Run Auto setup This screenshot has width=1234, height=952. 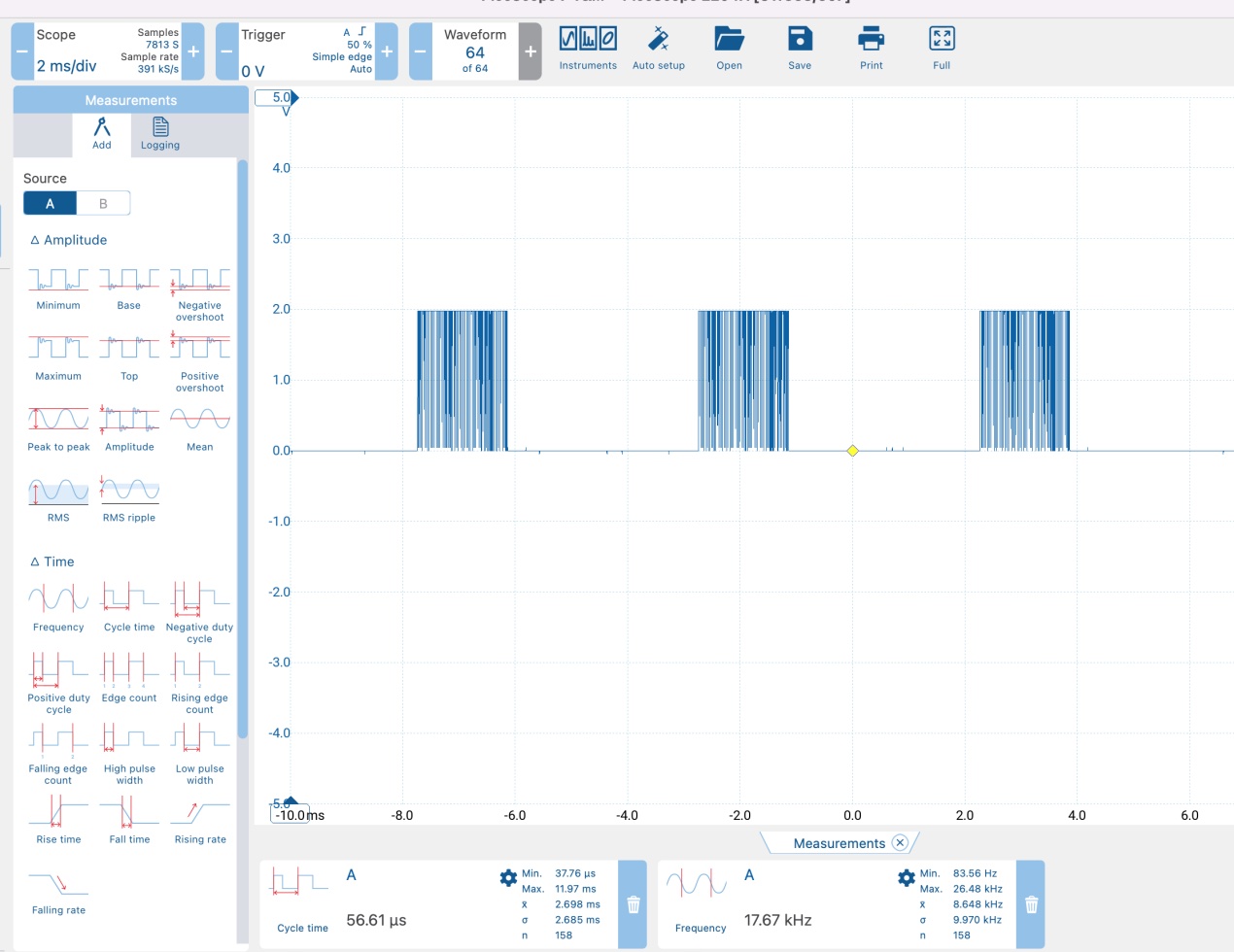[x=658, y=48]
